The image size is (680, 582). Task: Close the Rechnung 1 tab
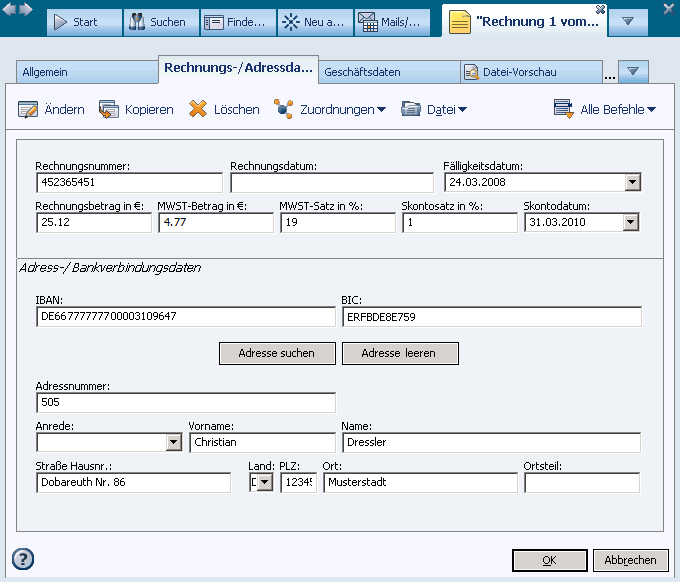[599, 9]
